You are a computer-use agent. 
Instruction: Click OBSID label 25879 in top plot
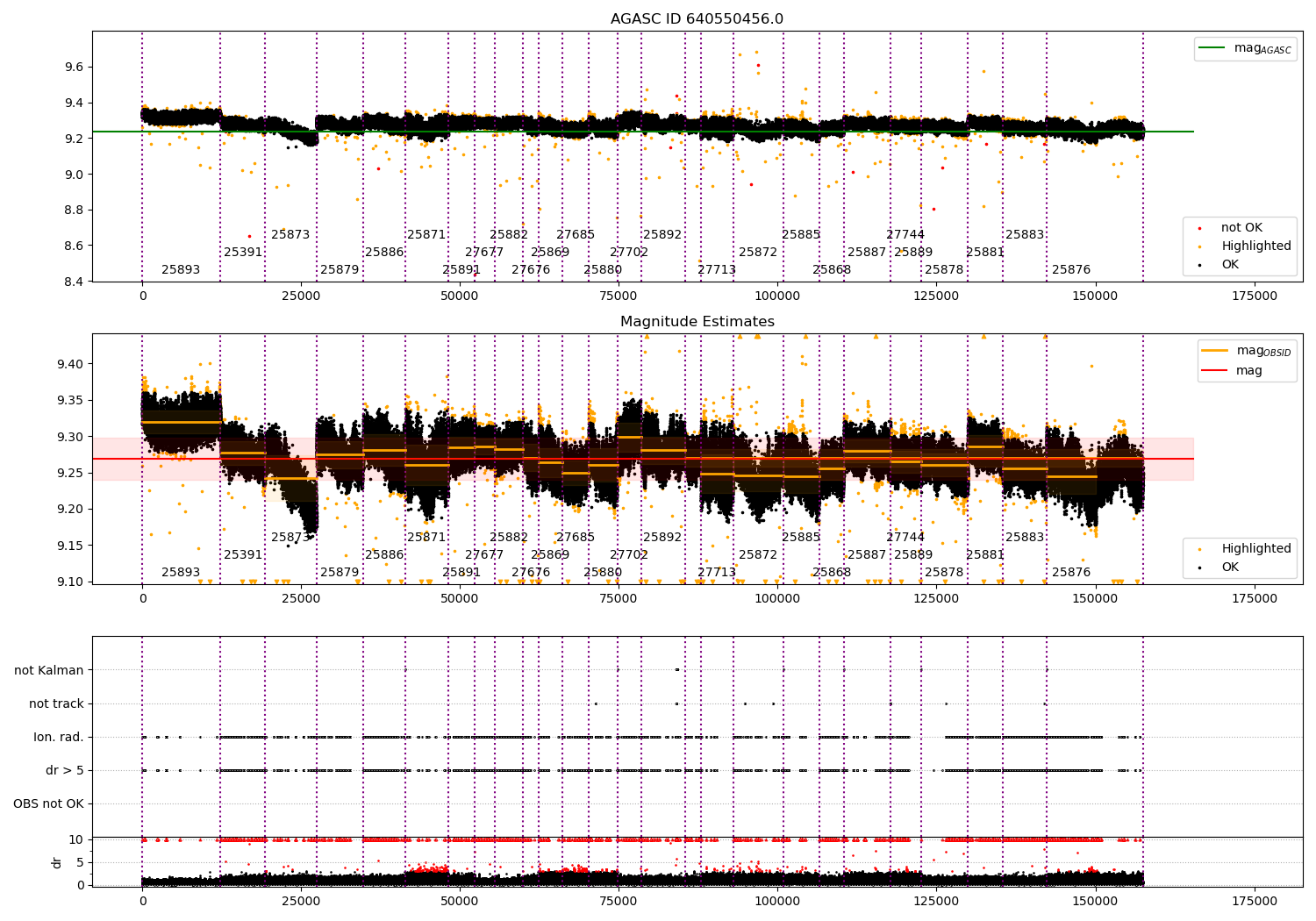coord(340,270)
